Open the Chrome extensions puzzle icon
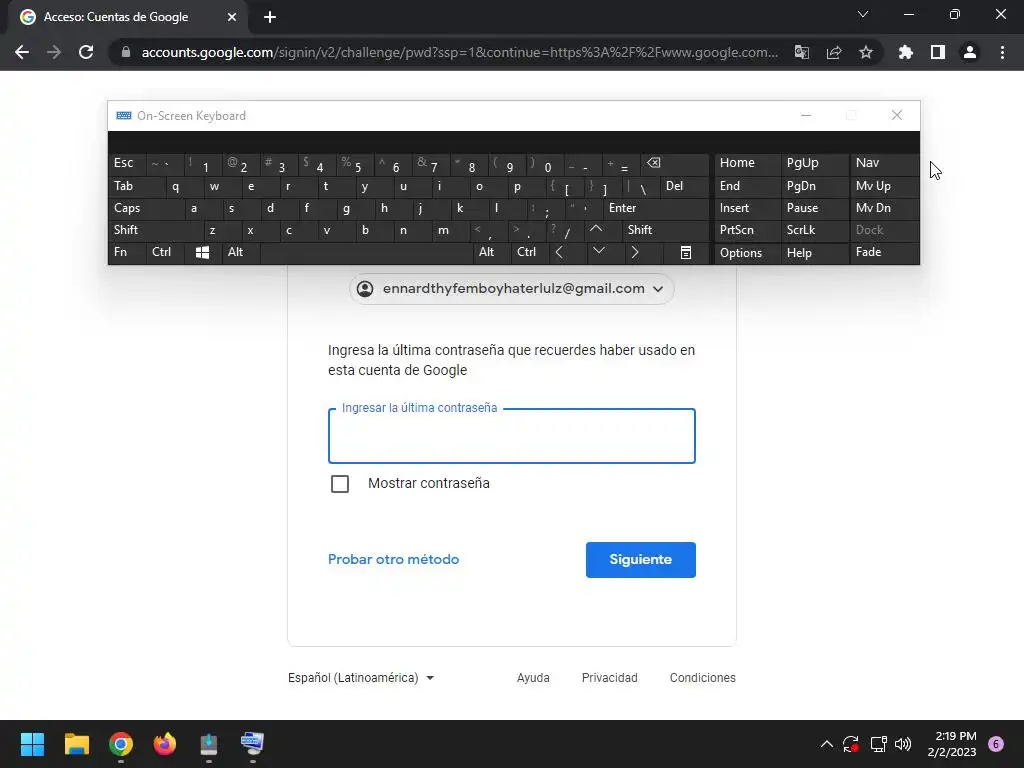Image resolution: width=1024 pixels, height=768 pixels. tap(905, 52)
